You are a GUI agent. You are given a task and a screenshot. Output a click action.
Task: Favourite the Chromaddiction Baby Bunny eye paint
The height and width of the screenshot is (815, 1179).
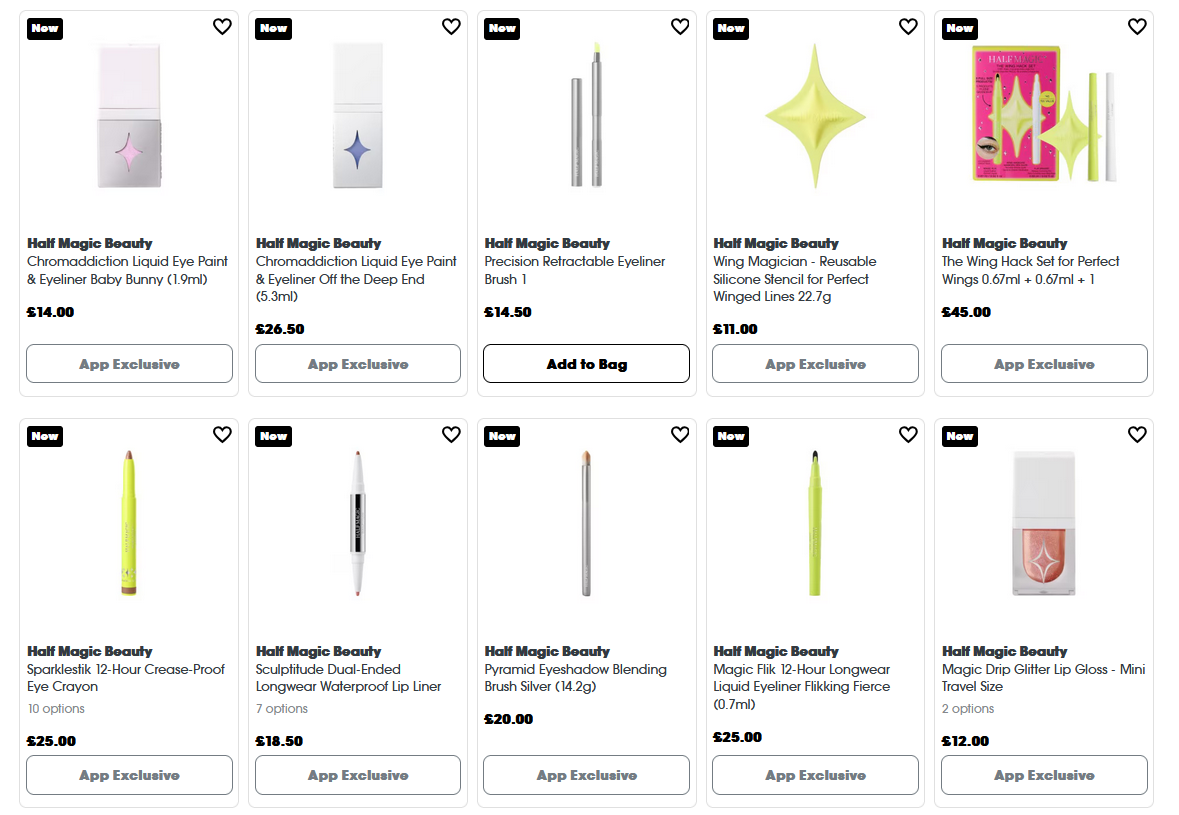222,27
